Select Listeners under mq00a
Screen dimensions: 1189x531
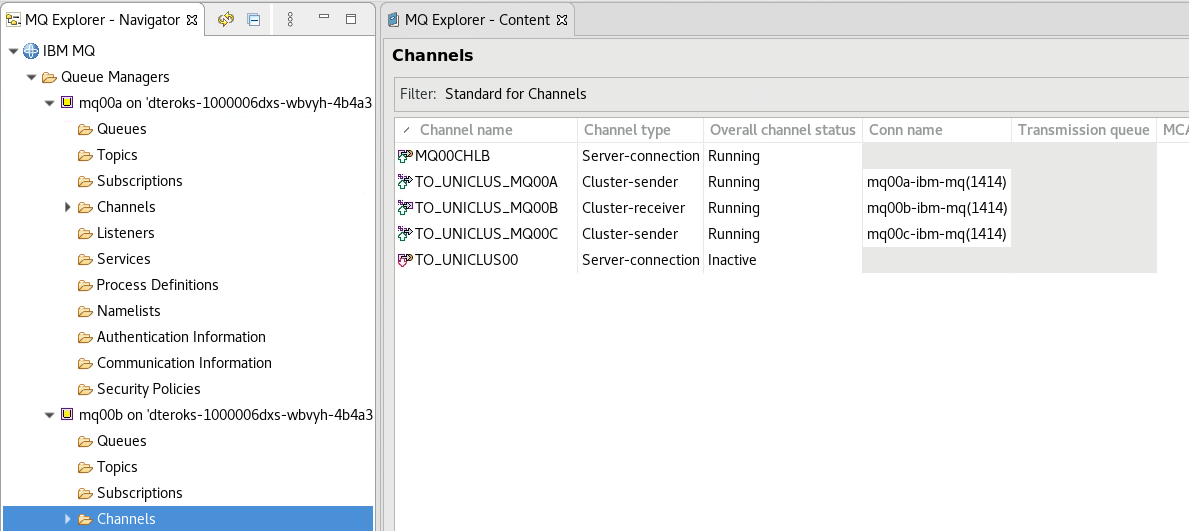pos(125,233)
